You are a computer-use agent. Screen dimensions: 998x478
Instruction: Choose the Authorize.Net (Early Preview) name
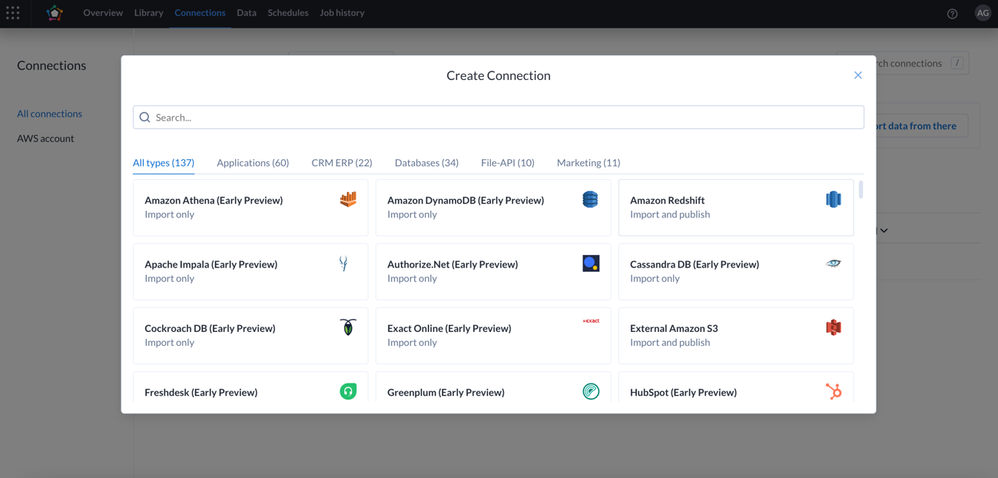click(x=453, y=264)
